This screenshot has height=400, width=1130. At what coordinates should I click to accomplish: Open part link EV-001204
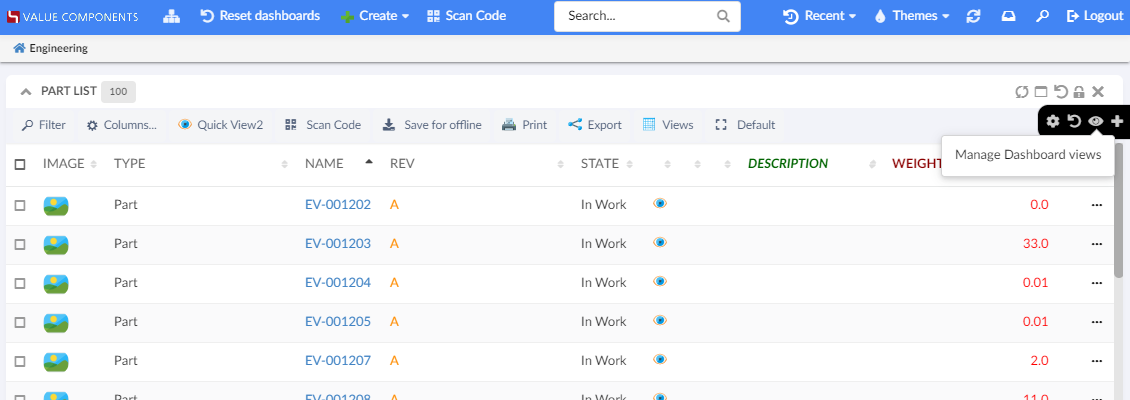pos(337,283)
